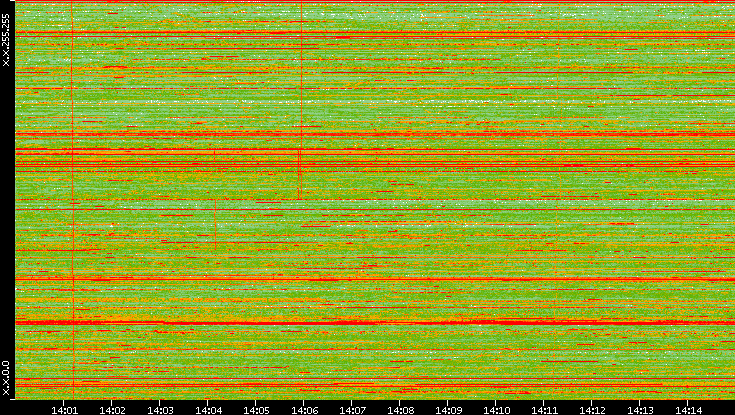This screenshot has height=415, width=735.
Task: Select the 14:07 time axis label
Action: point(352,410)
